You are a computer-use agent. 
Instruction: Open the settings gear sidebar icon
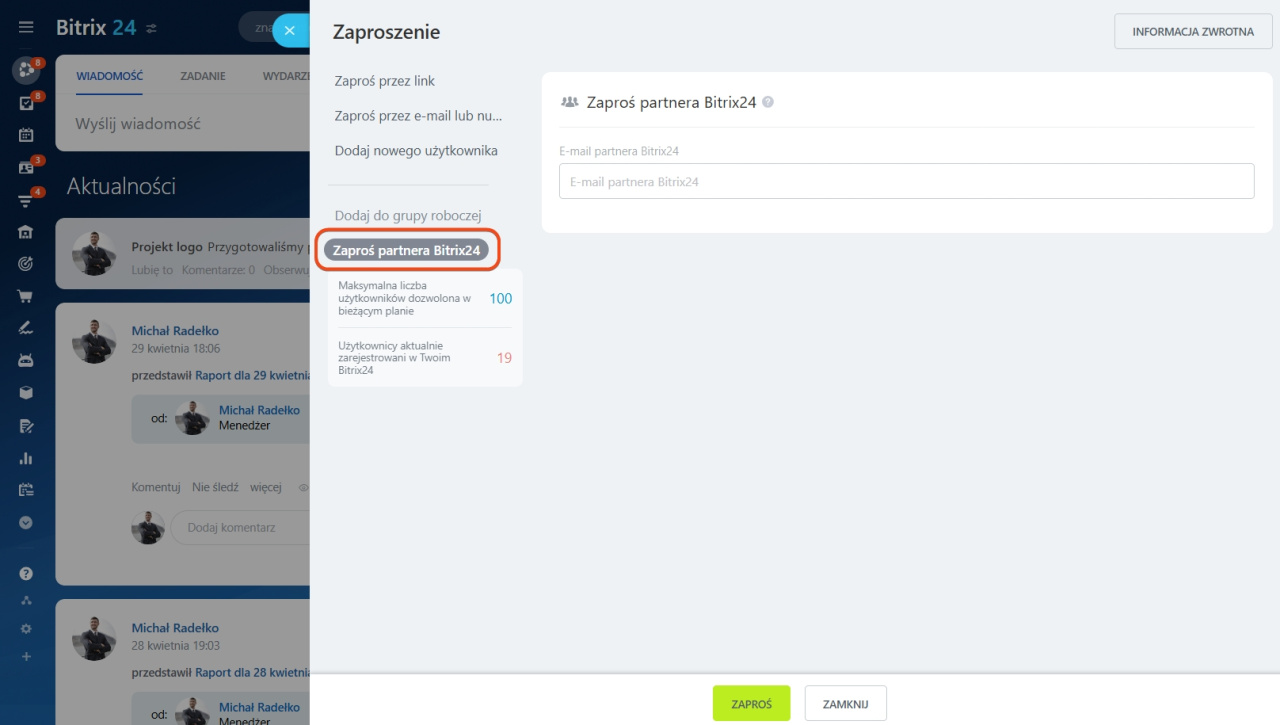pyautogui.click(x=26, y=629)
